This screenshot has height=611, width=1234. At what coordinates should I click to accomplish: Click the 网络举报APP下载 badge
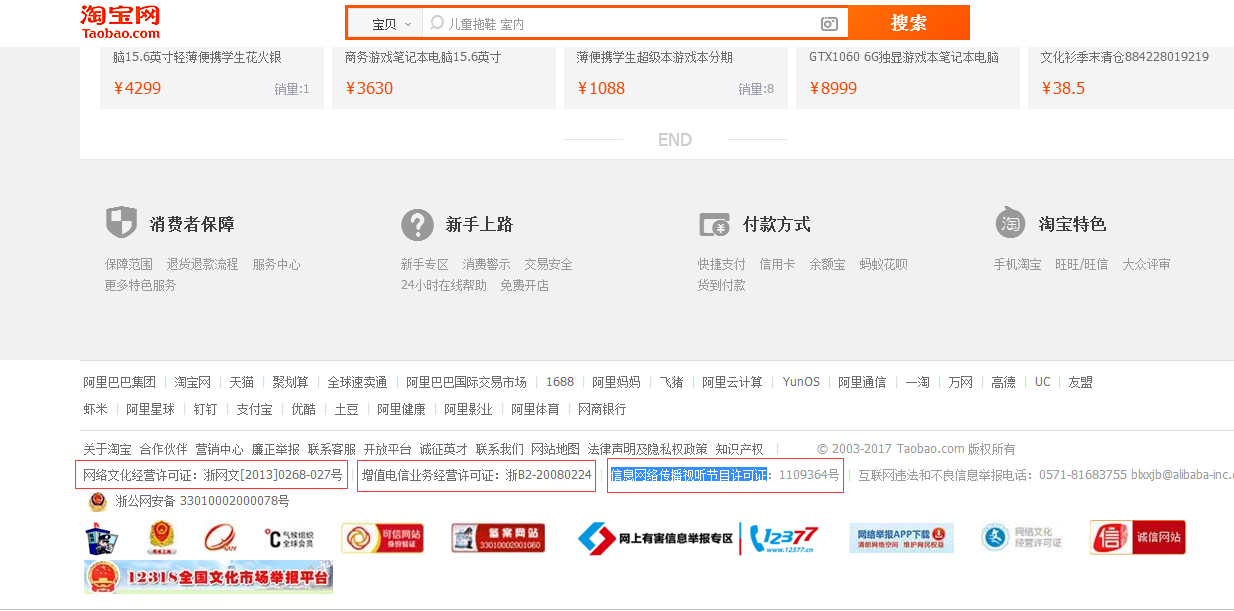tap(902, 538)
